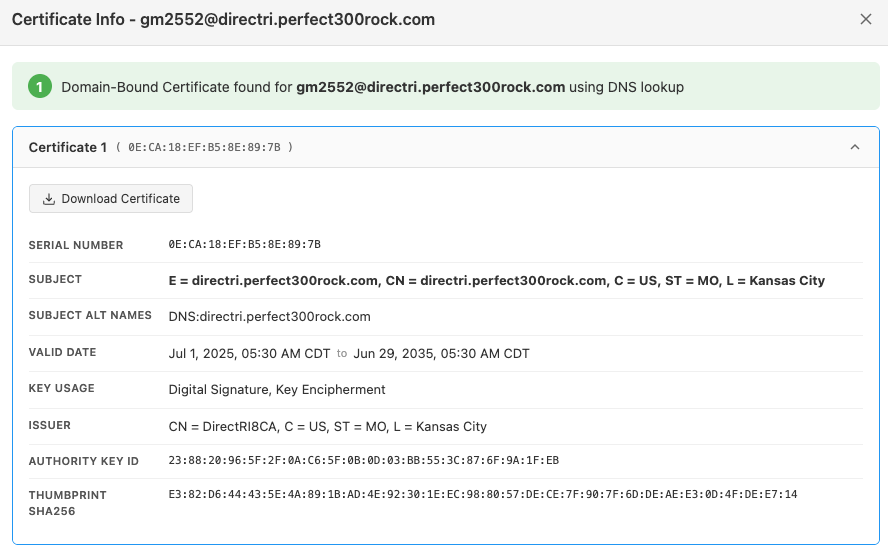Click bold email address in green banner
This screenshot has height=556, width=888.
(x=430, y=87)
